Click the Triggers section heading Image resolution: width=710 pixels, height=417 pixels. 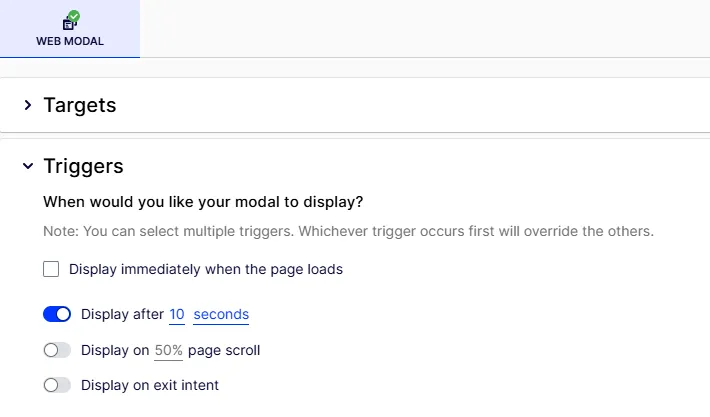[83, 166]
